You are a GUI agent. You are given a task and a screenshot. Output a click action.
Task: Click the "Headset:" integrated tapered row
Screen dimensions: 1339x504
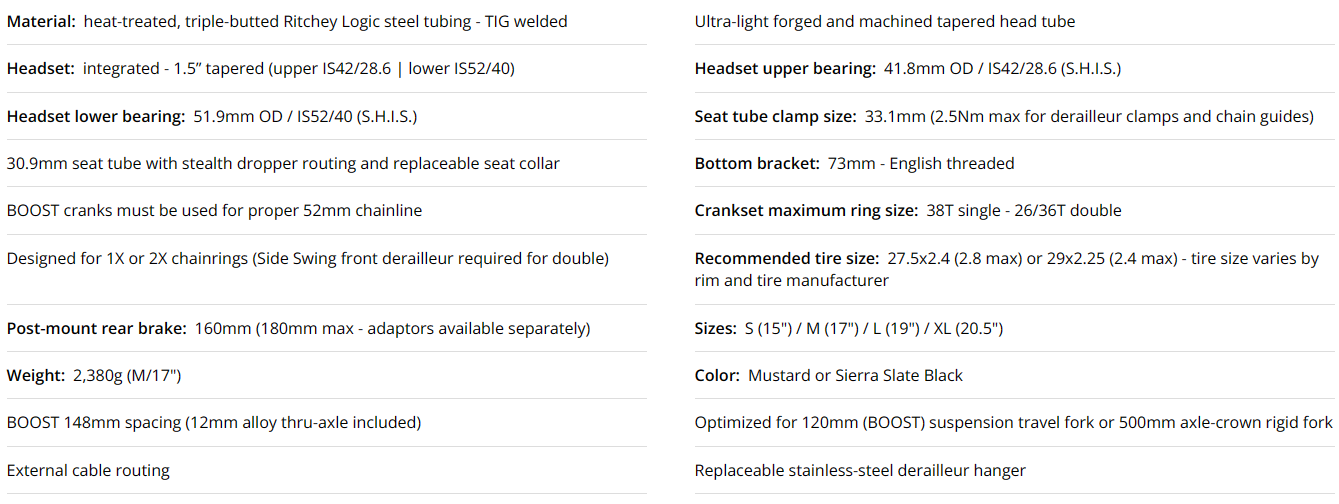coord(261,68)
